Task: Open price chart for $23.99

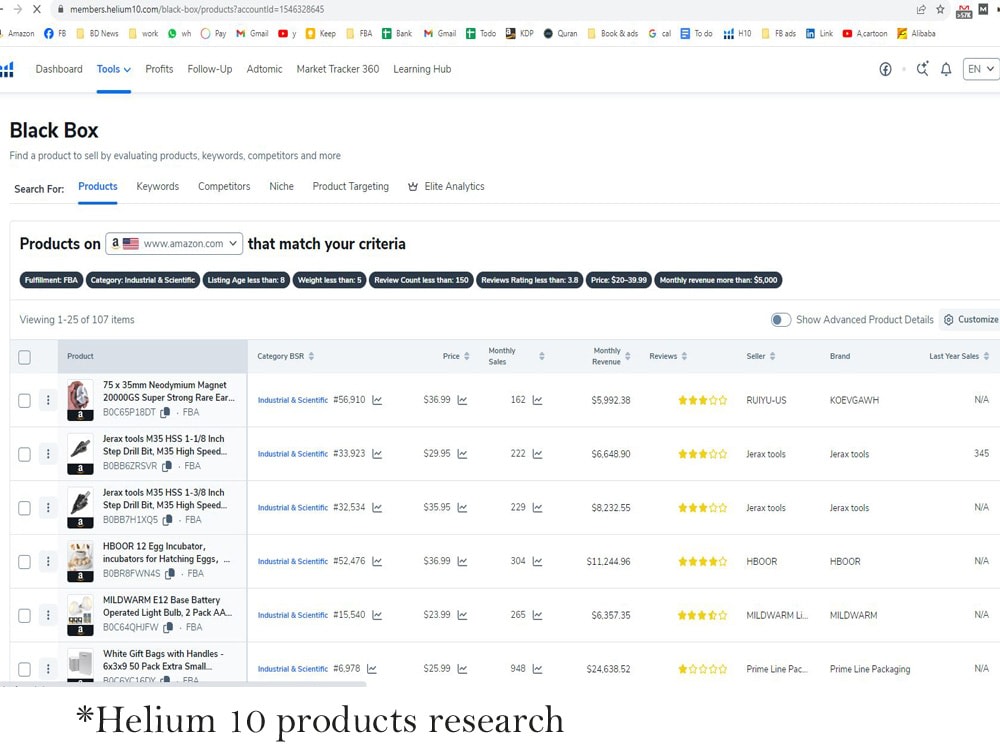Action: tap(462, 615)
